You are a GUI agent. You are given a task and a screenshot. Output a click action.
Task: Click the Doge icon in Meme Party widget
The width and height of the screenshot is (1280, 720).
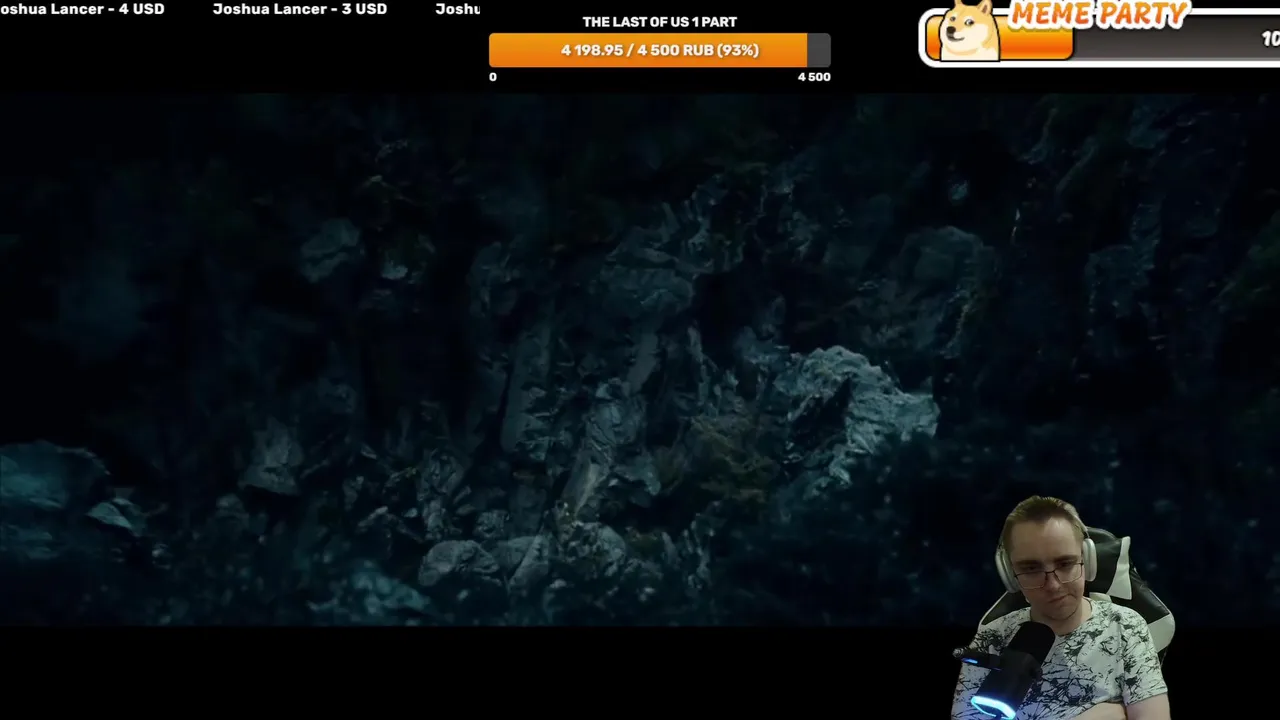pyautogui.click(x=971, y=30)
